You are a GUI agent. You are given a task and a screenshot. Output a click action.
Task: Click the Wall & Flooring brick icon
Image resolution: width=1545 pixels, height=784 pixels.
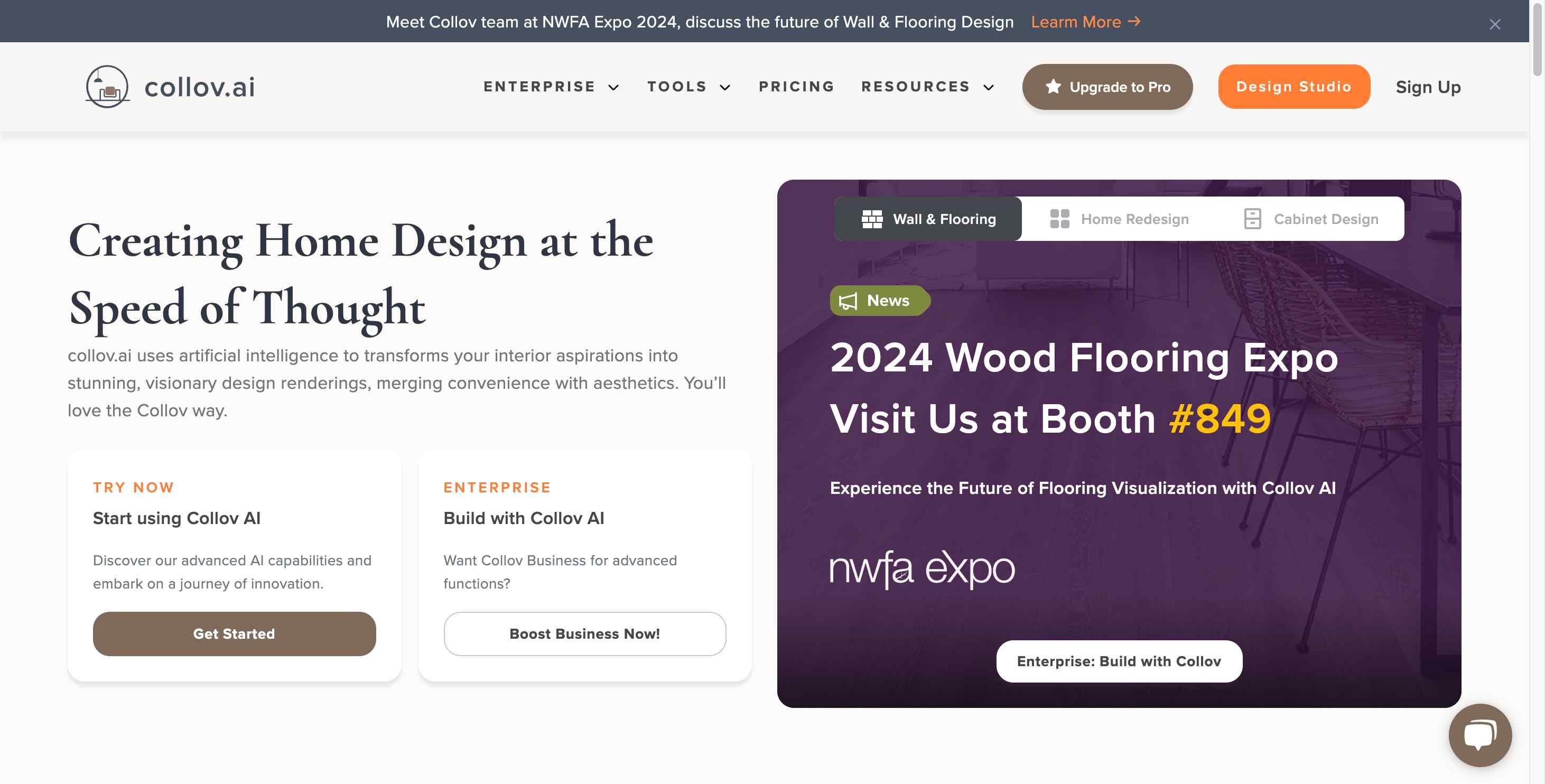click(x=872, y=219)
